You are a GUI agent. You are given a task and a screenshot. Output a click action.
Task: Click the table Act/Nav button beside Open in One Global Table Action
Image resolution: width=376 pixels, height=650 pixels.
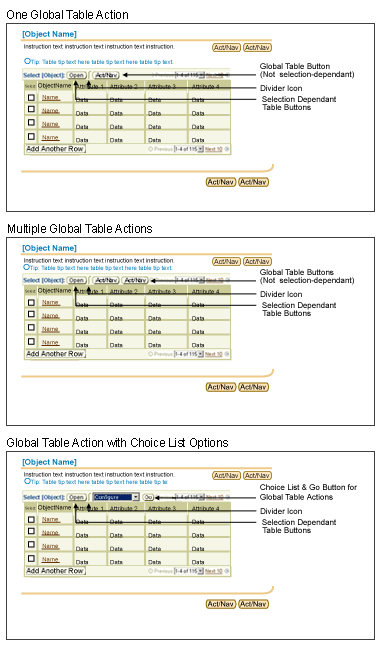[x=106, y=75]
